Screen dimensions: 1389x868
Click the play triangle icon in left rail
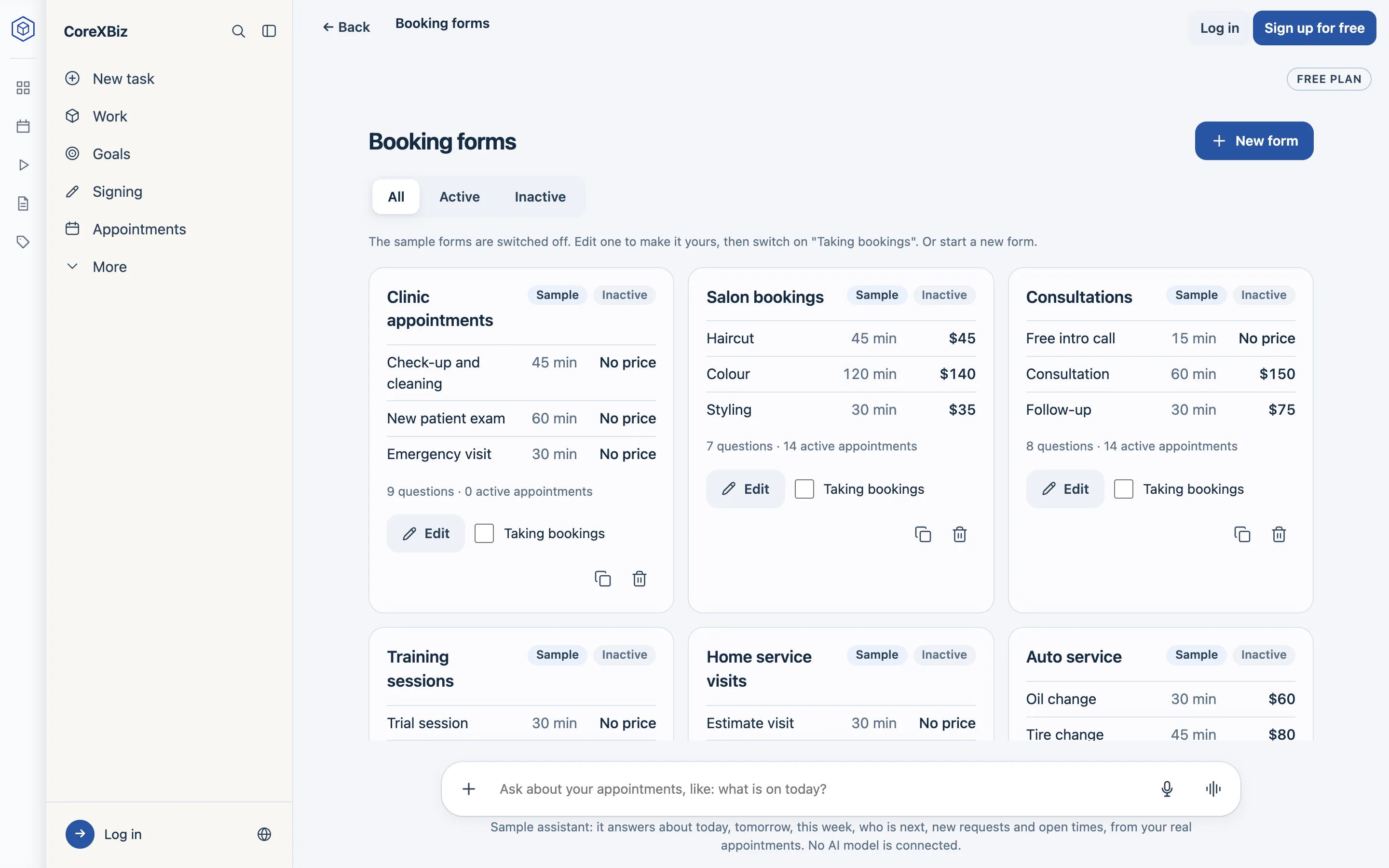[23, 165]
